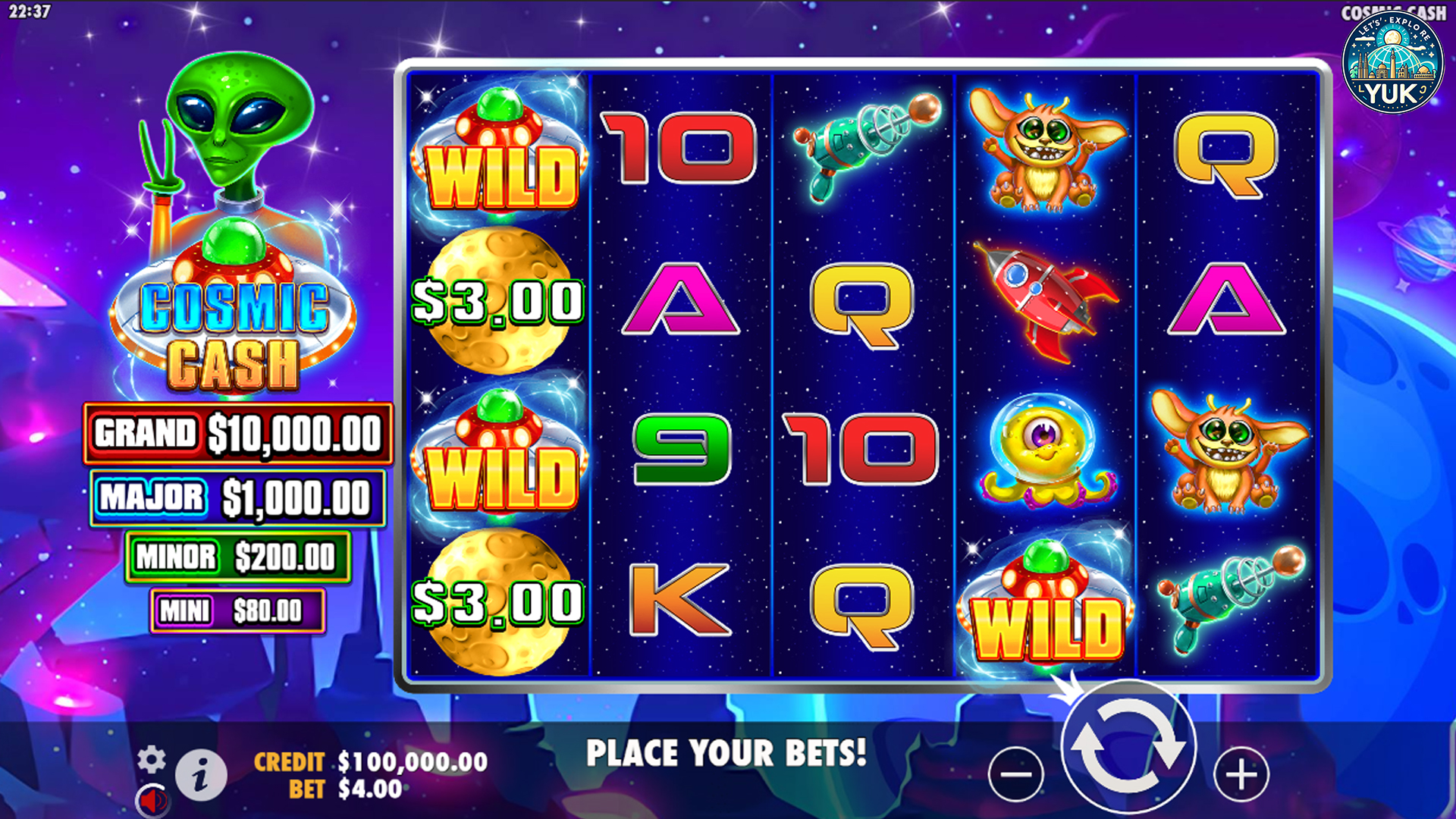1456x819 pixels.
Task: Increase the bet with the plus button
Action: [1241, 774]
